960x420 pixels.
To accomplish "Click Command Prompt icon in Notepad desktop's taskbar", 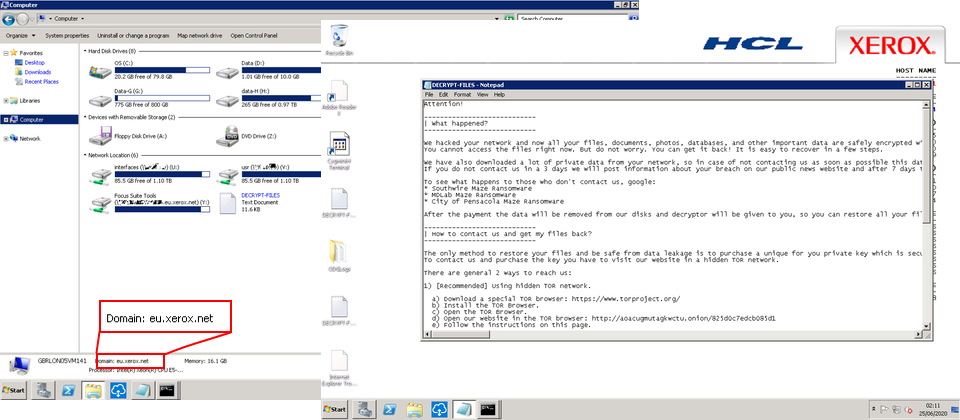I will coord(489,409).
